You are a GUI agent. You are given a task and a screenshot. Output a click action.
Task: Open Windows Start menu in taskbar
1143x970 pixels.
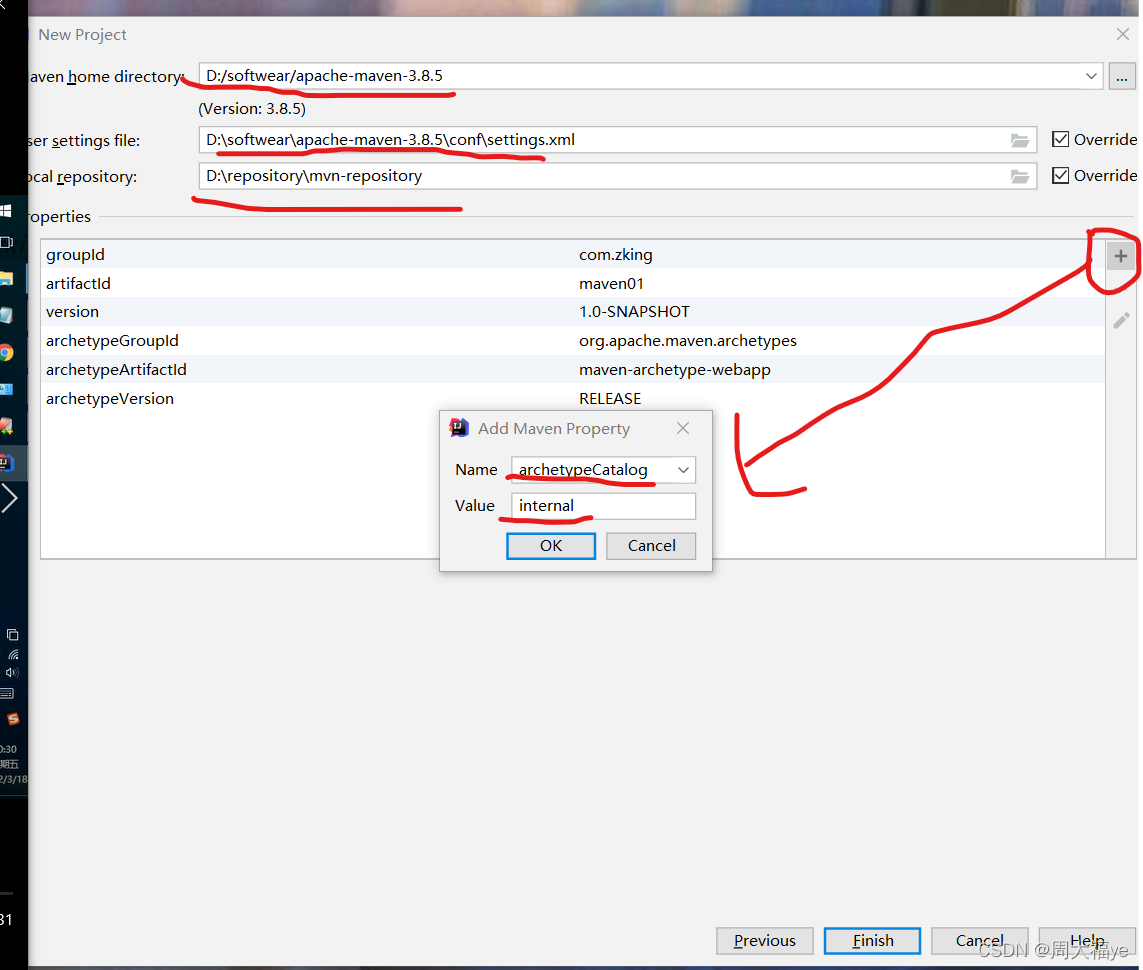[x=6, y=211]
